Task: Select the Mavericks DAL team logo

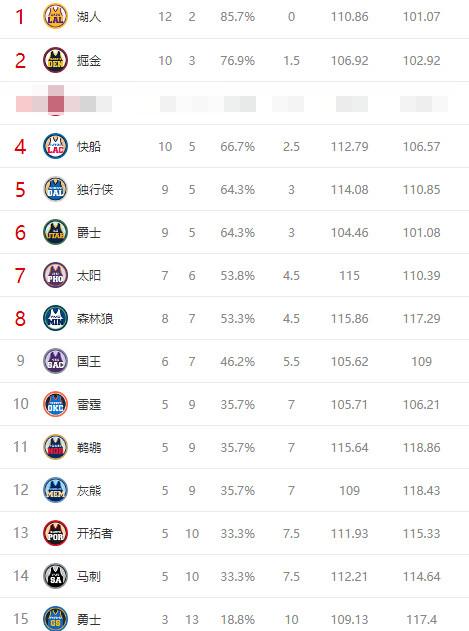Action: tap(56, 189)
